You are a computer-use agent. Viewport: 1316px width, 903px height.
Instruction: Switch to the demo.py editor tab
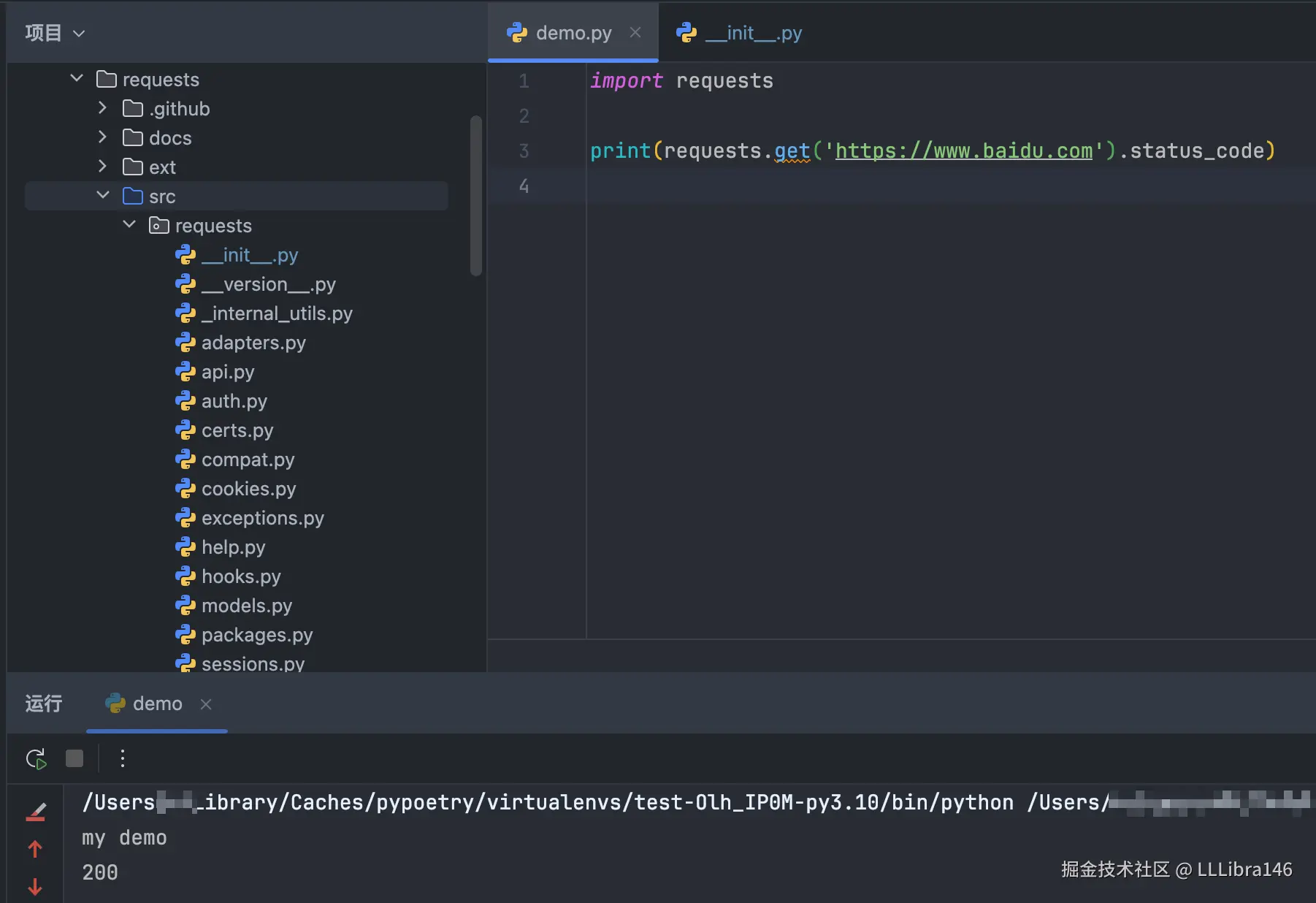[573, 33]
